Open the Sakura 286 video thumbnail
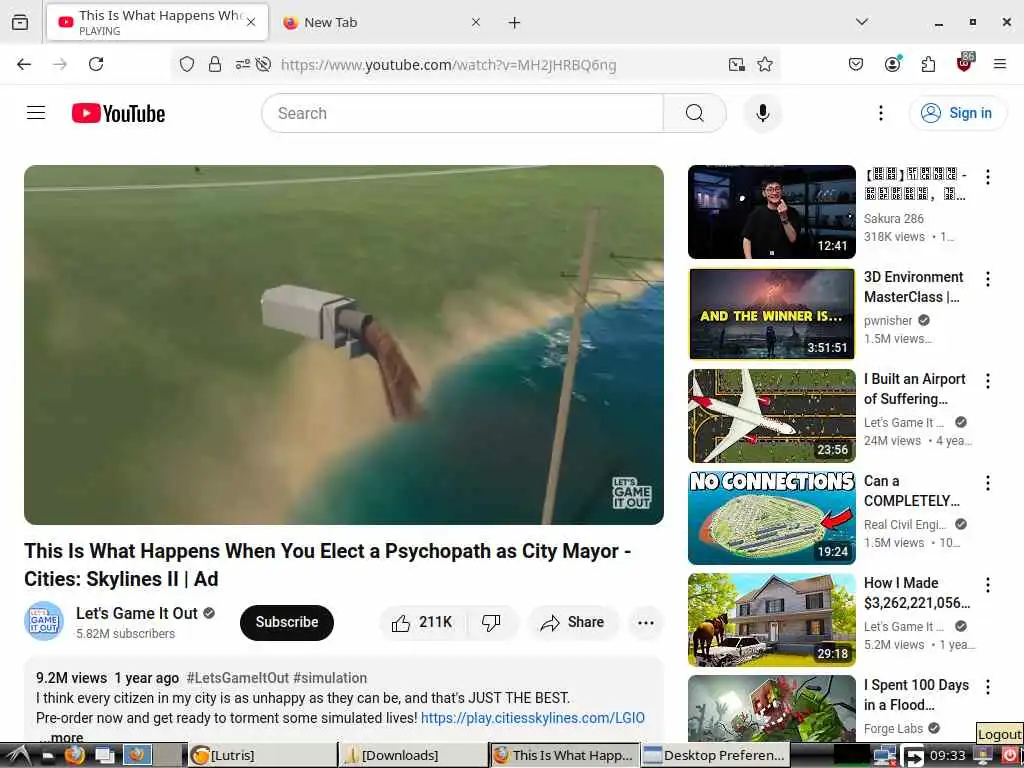The image size is (1024, 768). [771, 212]
